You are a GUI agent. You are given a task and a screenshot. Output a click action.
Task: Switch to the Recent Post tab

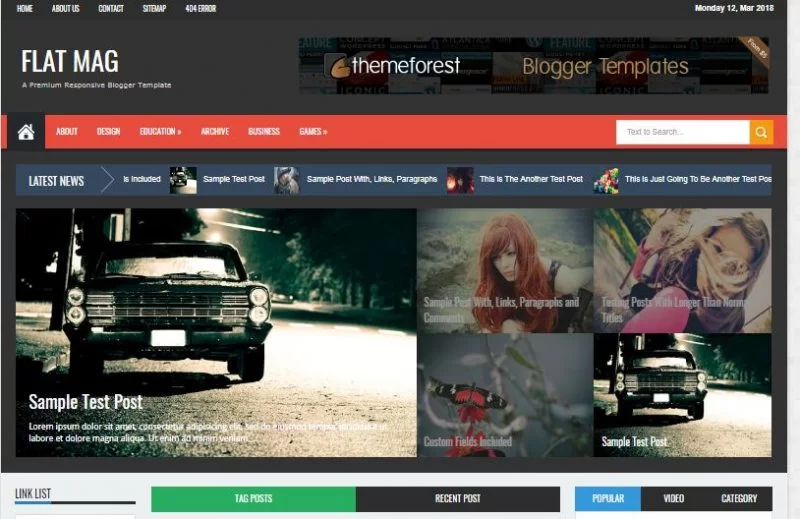click(x=457, y=499)
